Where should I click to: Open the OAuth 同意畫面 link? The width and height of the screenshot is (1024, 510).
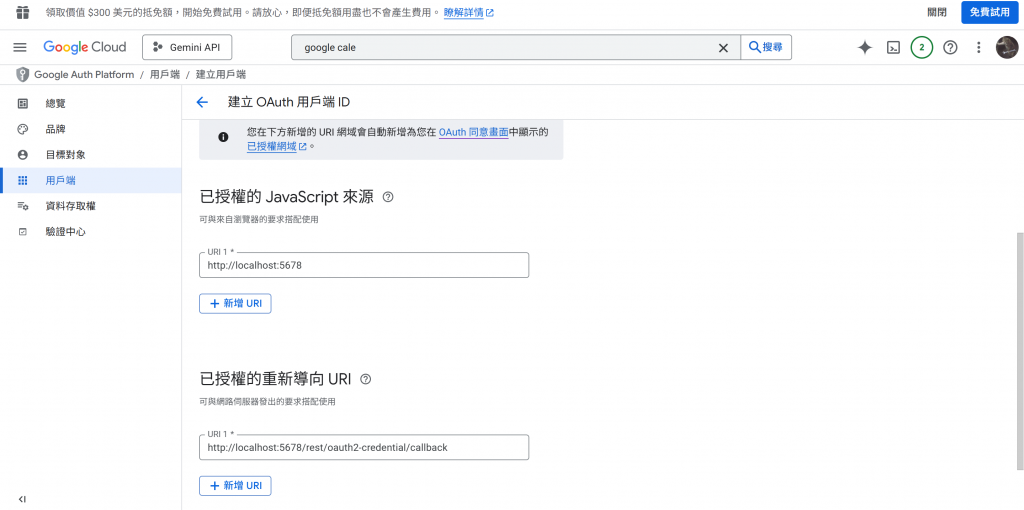tap(473, 132)
